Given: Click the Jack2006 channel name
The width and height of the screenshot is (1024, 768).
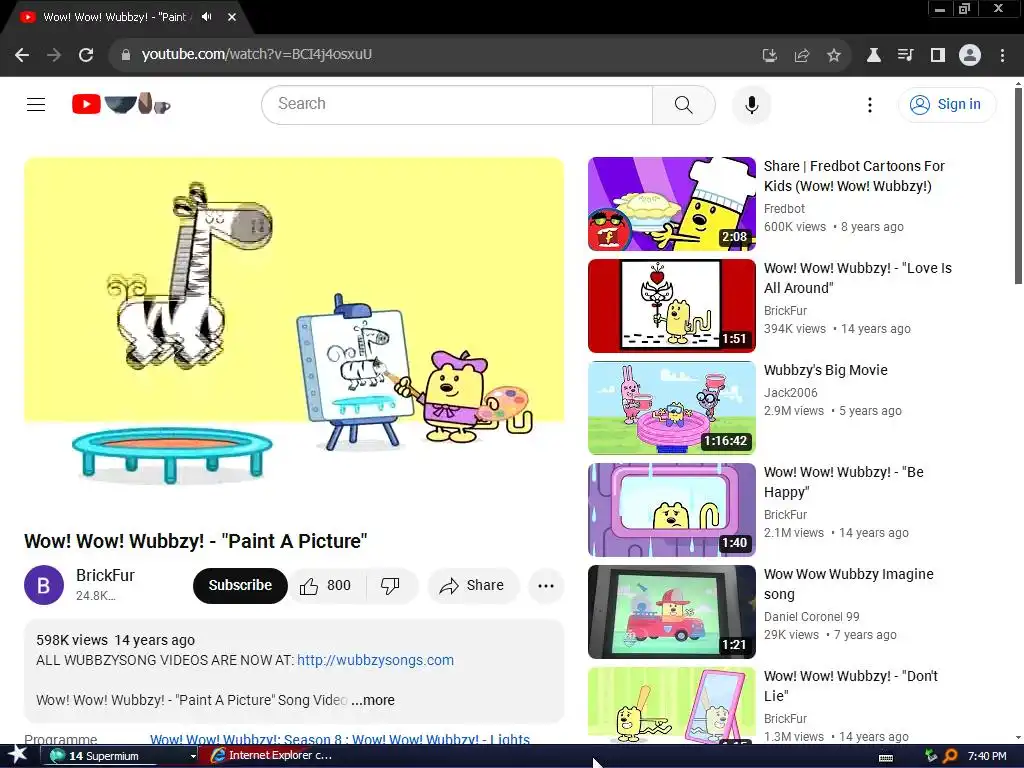Looking at the screenshot, I should pos(791,392).
